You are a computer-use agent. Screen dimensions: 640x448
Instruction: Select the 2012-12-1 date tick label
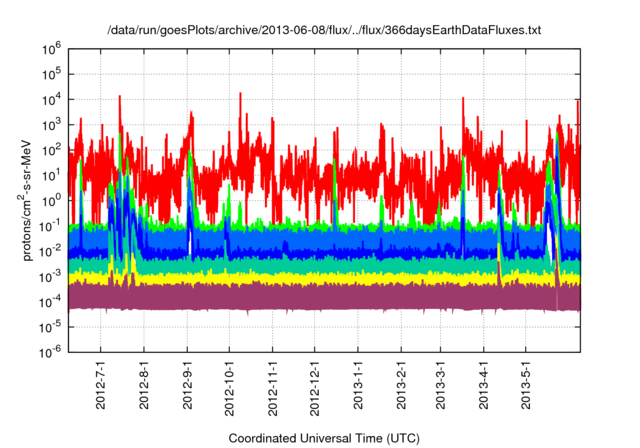coord(314,388)
